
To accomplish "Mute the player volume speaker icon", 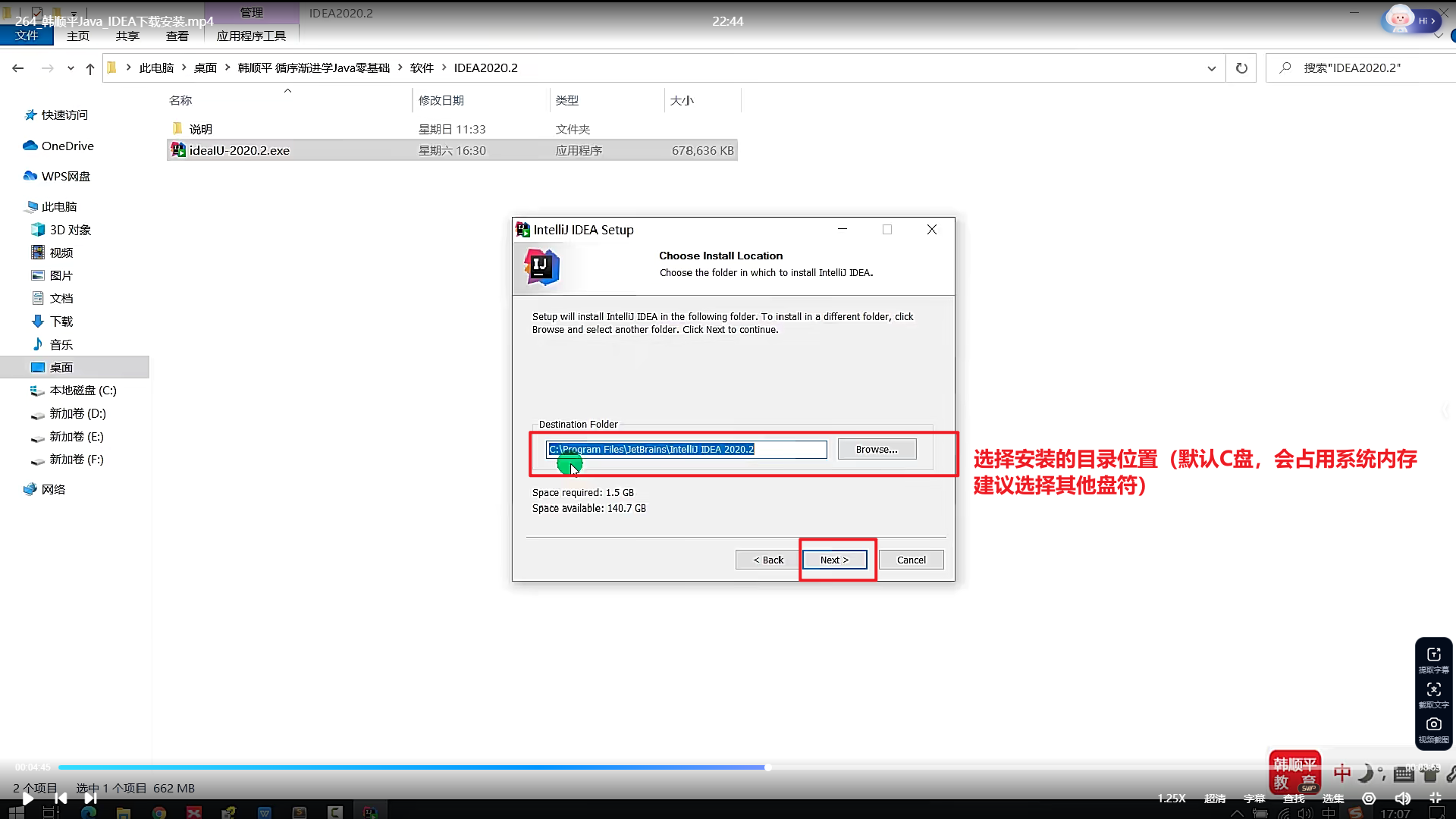I will pyautogui.click(x=1402, y=798).
